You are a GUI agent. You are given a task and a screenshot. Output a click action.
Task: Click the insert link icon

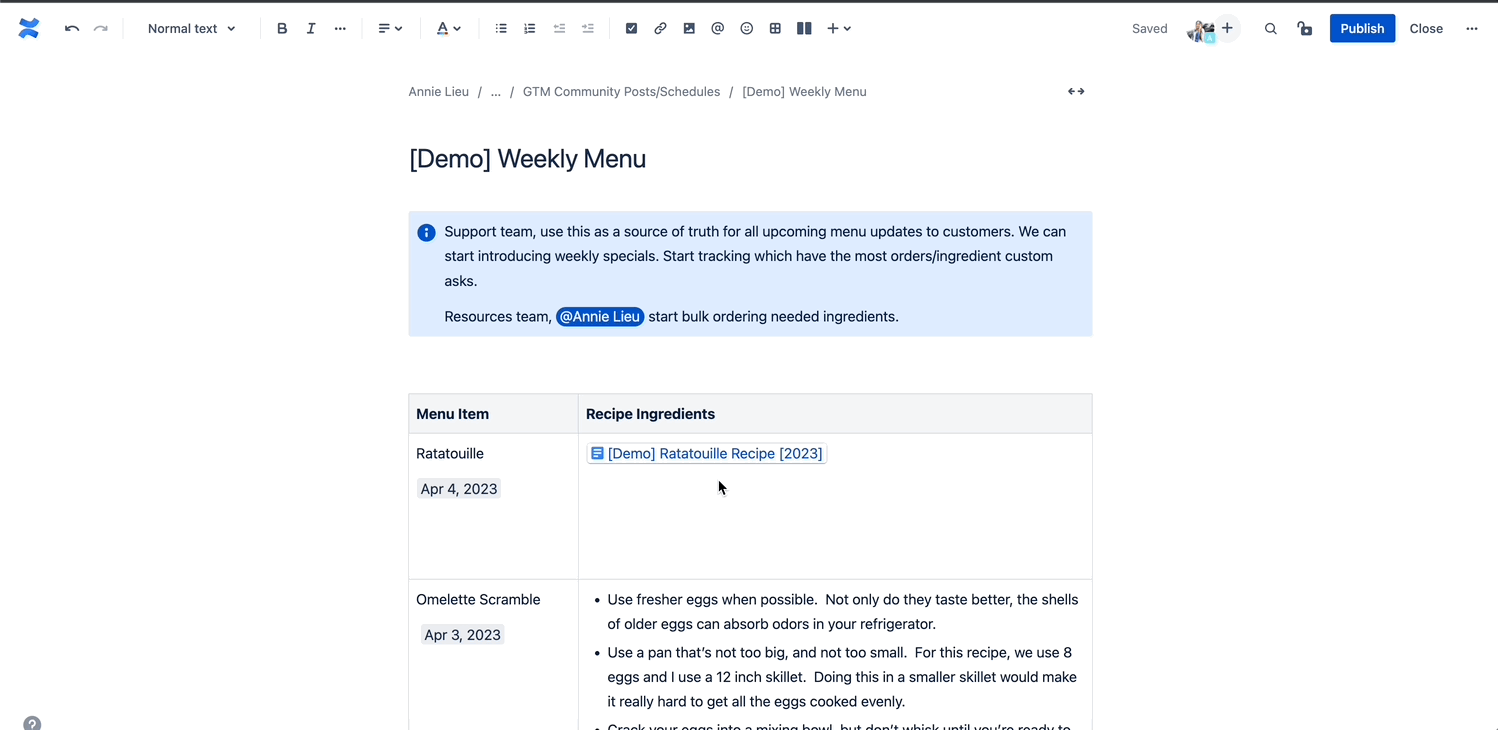click(x=660, y=29)
